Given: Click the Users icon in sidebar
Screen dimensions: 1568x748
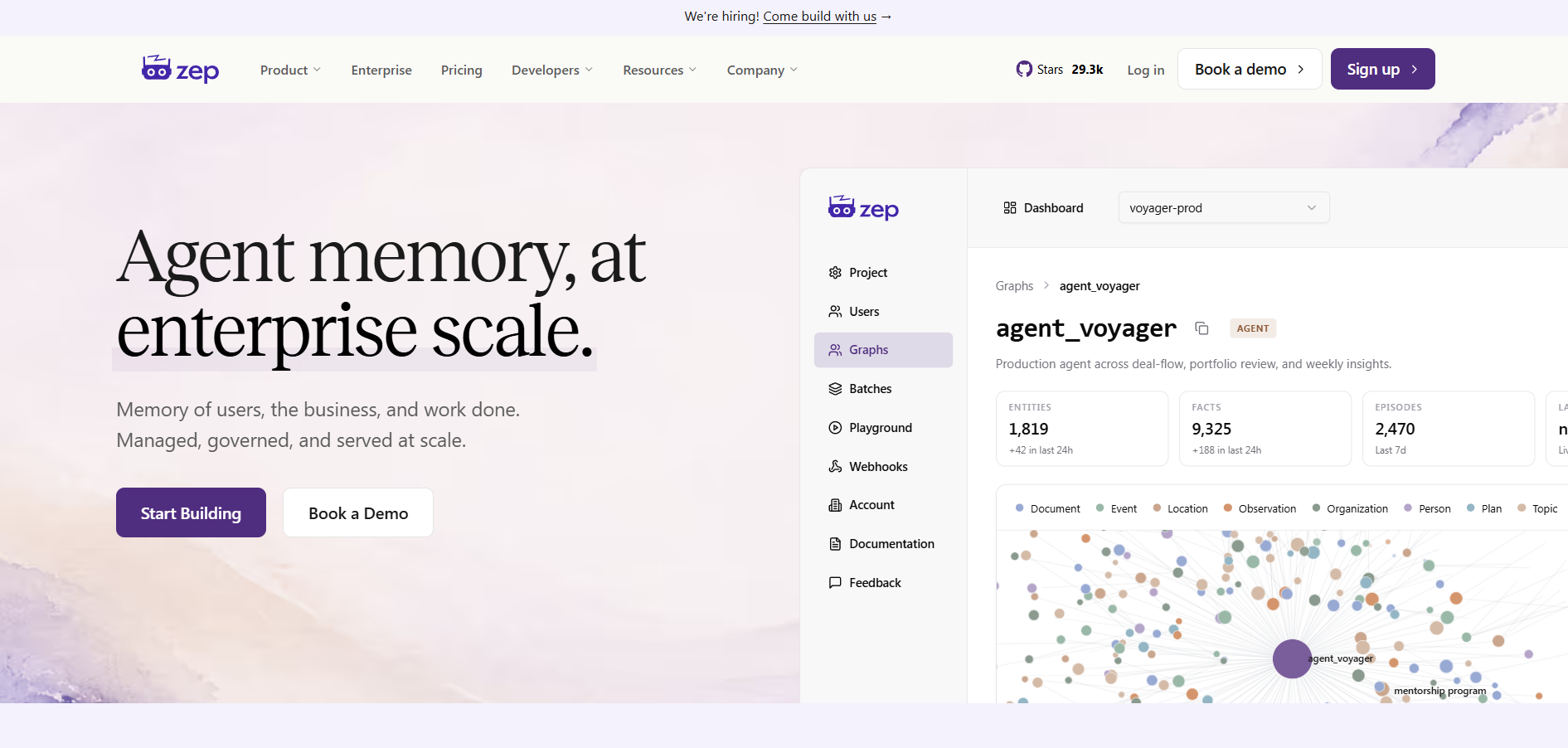Looking at the screenshot, I should point(835,312).
